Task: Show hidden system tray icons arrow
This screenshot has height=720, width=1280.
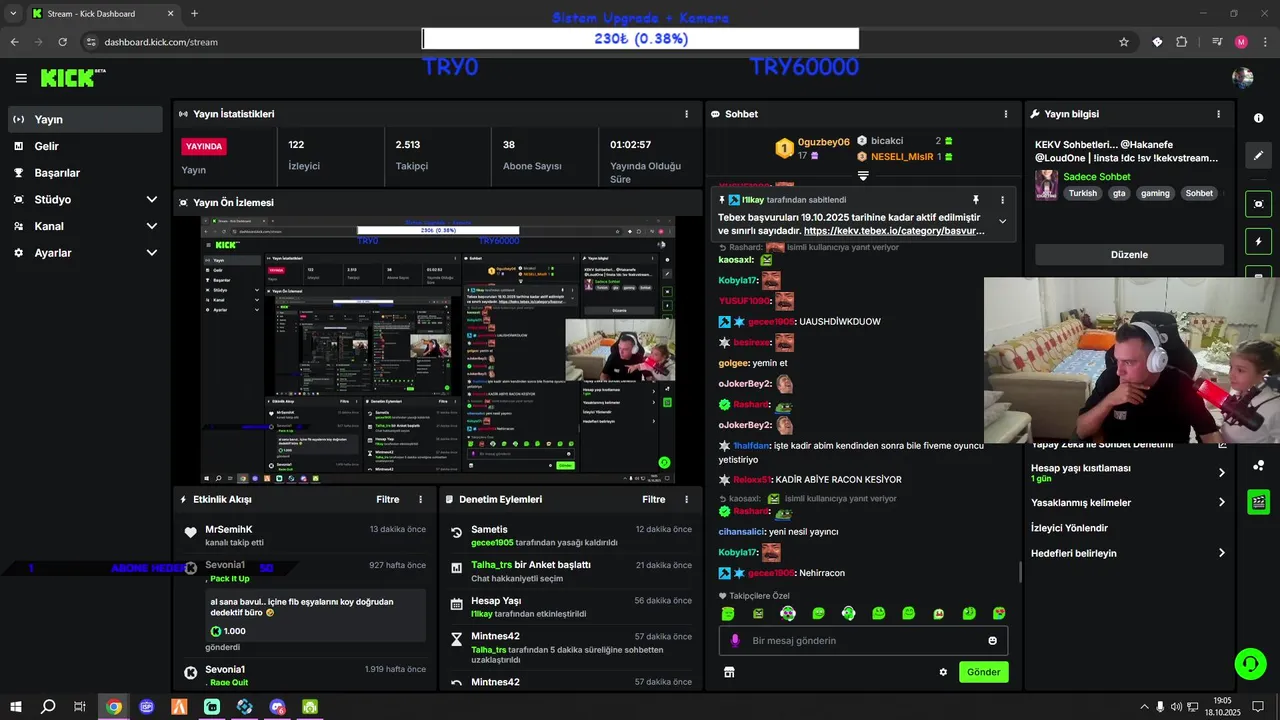Action: click(1144, 707)
